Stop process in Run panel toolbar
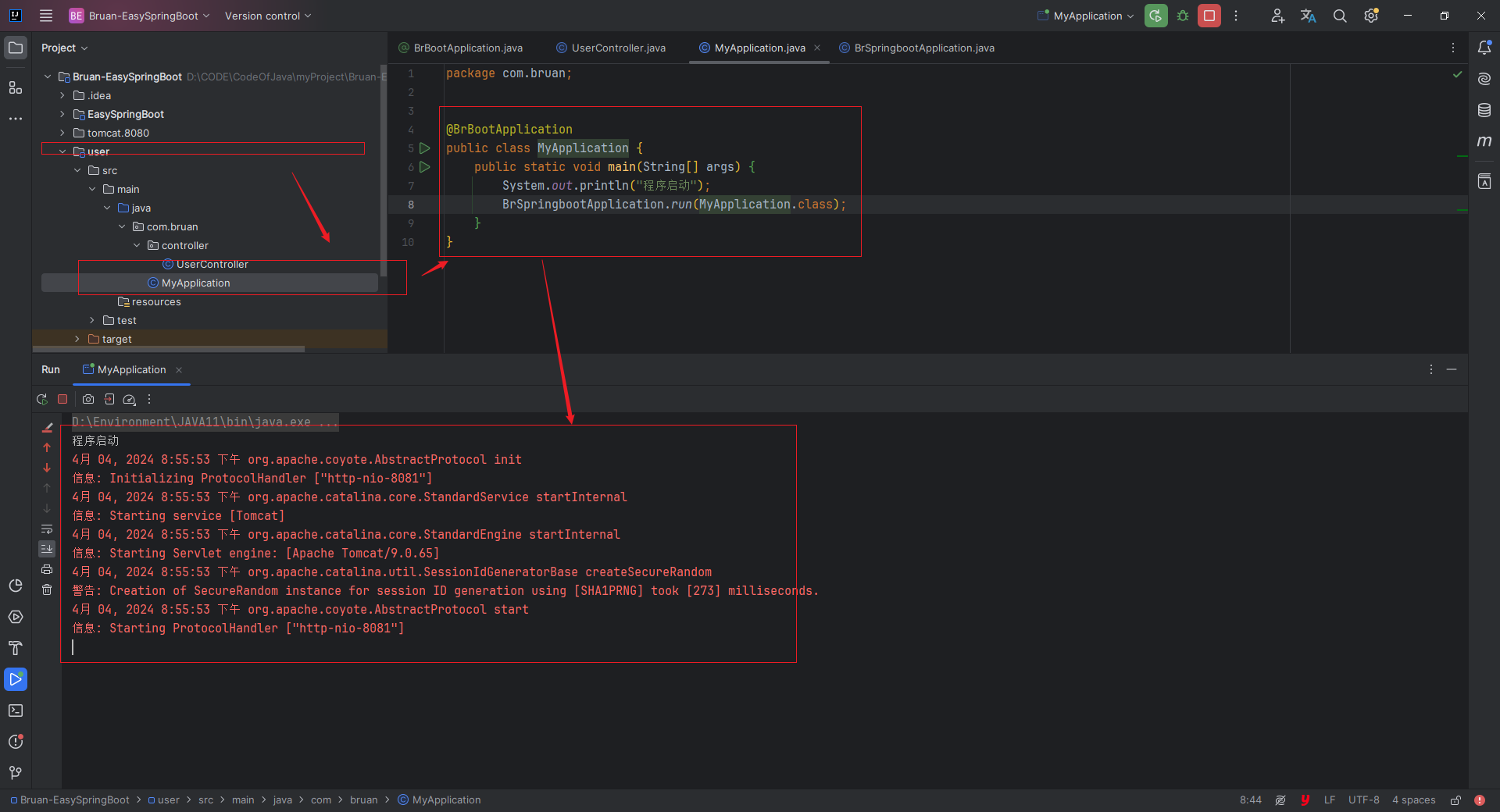Viewport: 1500px width, 812px height. pyautogui.click(x=62, y=399)
